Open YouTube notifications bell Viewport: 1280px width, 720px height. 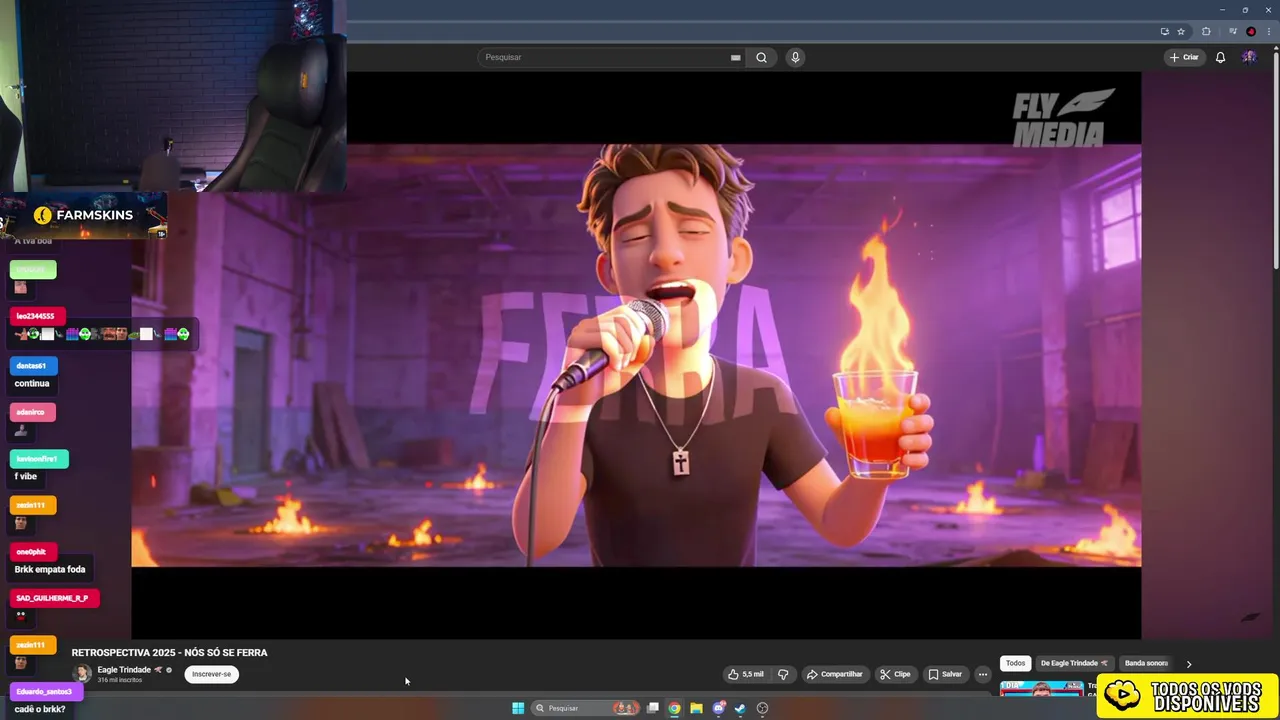(x=1220, y=57)
